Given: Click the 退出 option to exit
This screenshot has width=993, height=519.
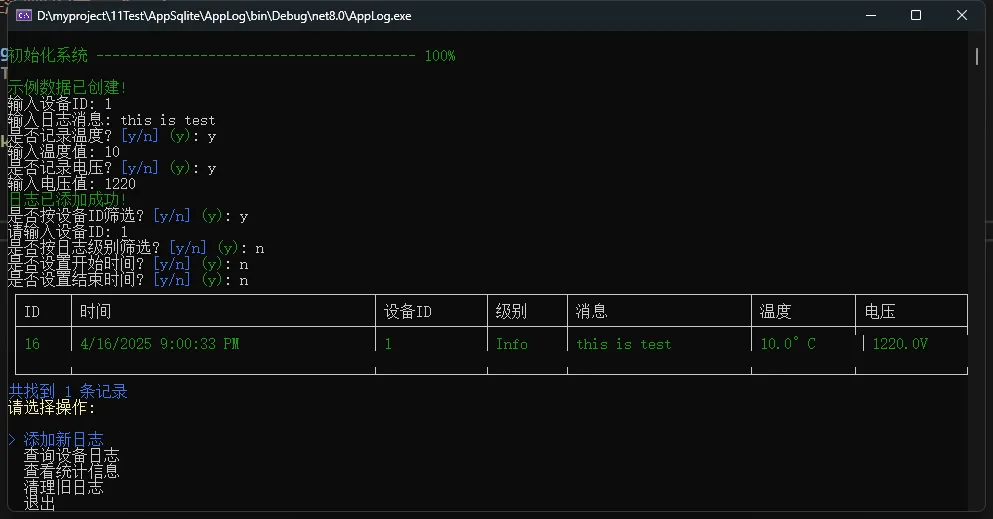Looking at the screenshot, I should [x=40, y=503].
